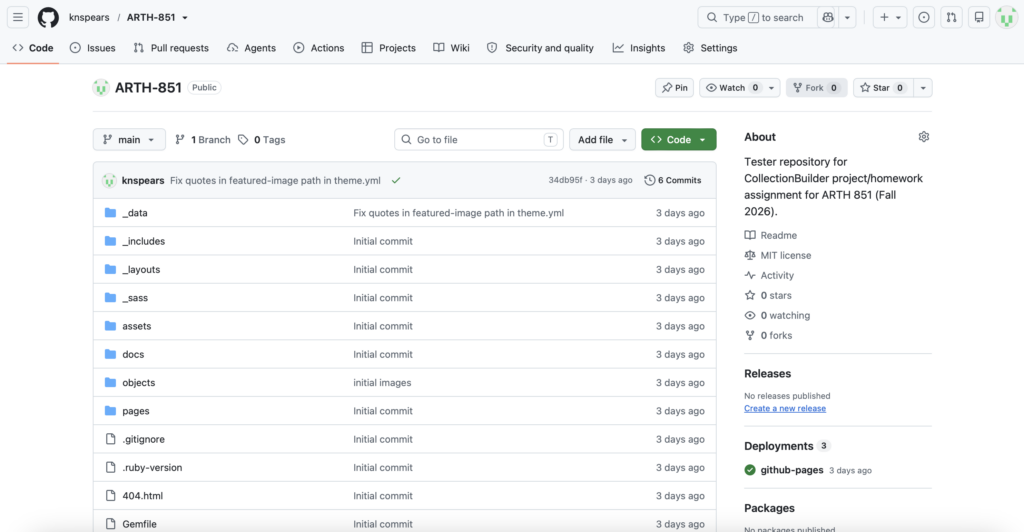Click the Type / to search box
The image size is (1024, 532).
pos(758,18)
